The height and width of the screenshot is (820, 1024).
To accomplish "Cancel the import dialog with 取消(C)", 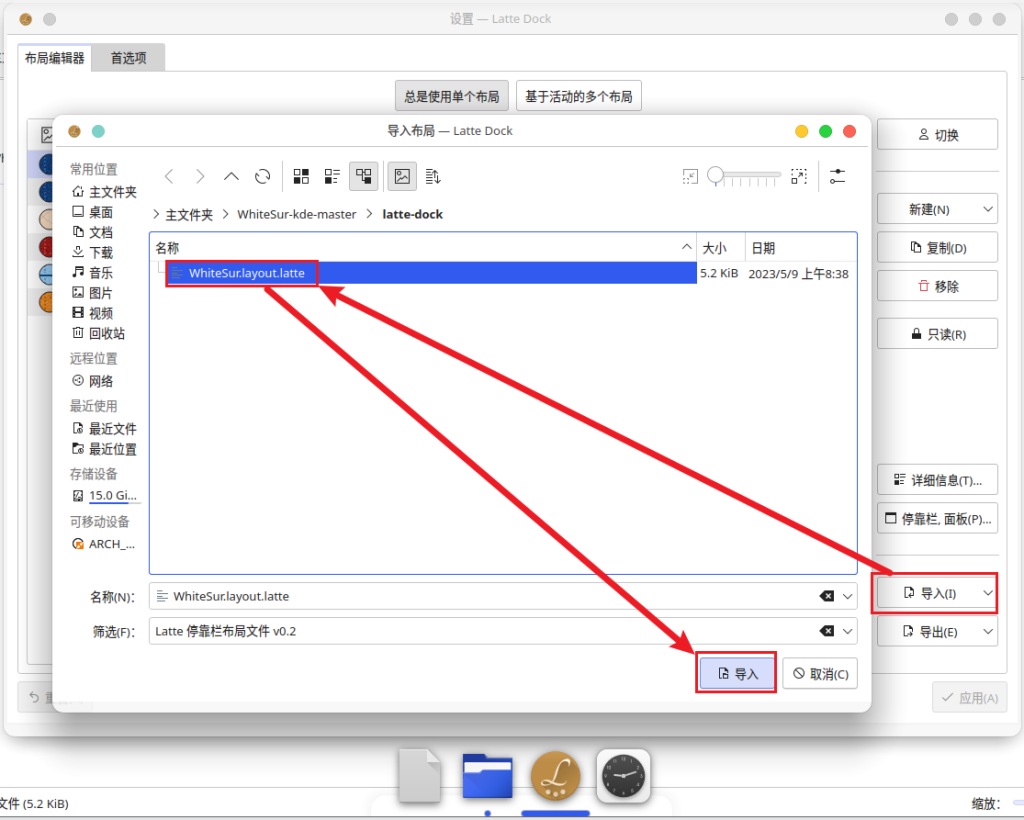I will pyautogui.click(x=820, y=673).
